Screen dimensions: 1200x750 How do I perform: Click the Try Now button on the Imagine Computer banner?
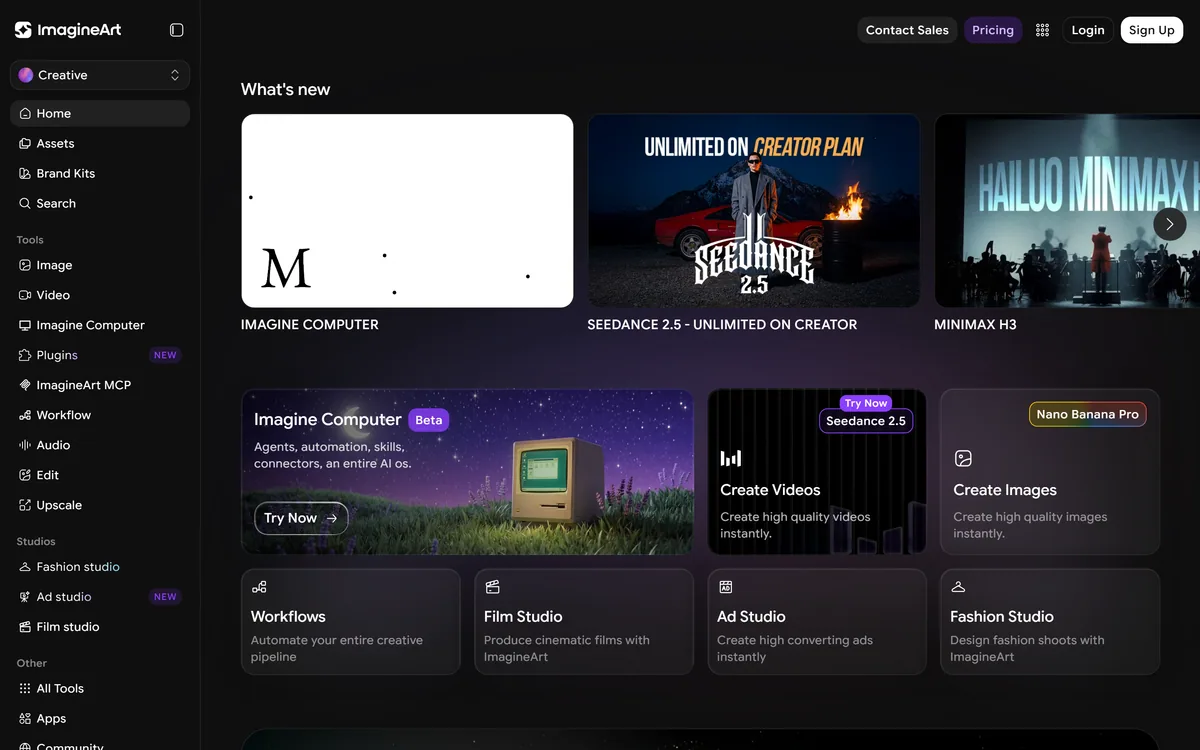tap(301, 518)
